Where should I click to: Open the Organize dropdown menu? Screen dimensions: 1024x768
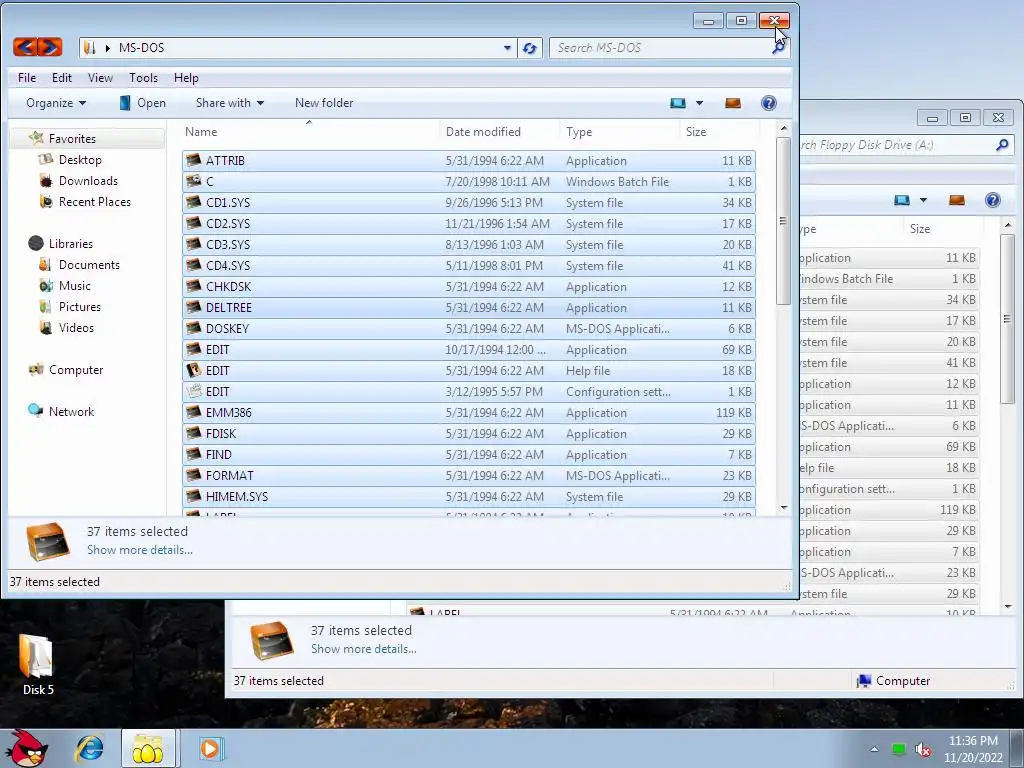point(56,103)
